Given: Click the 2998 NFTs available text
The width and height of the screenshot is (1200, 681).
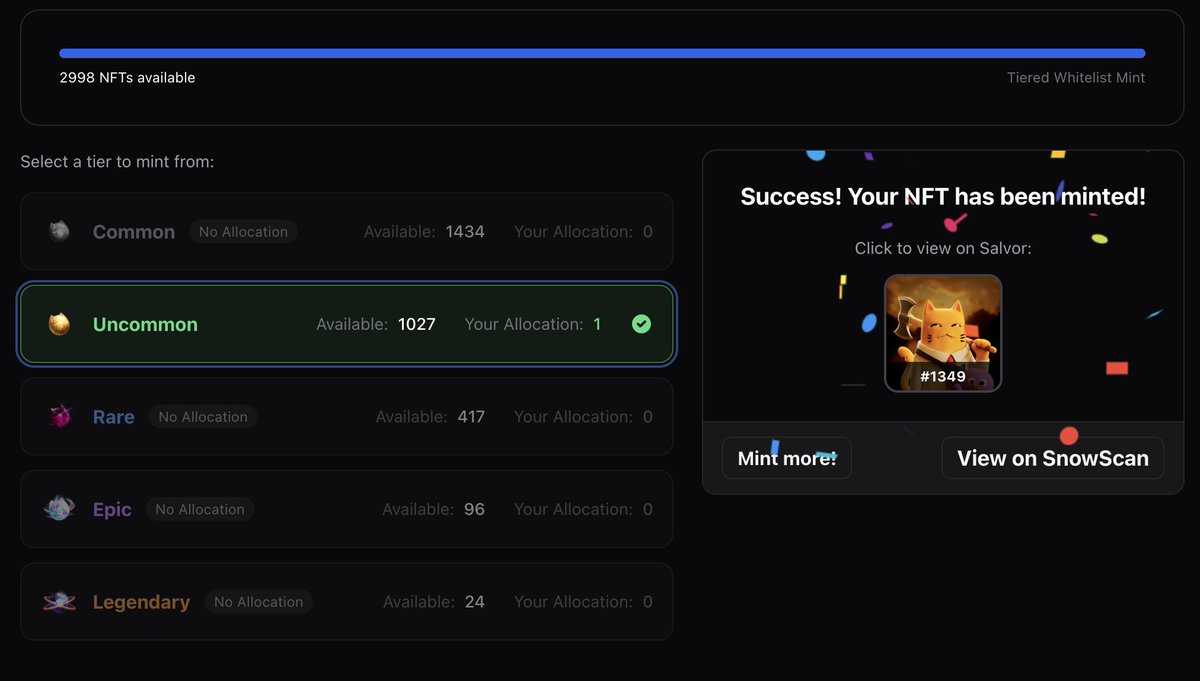Looking at the screenshot, I should [127, 77].
